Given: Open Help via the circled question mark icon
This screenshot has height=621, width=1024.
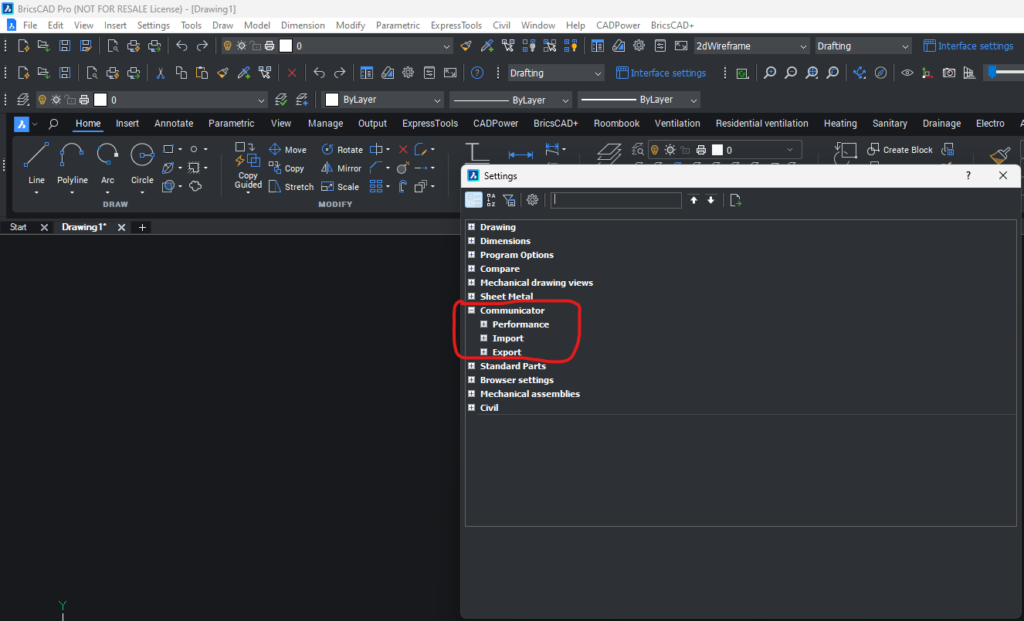Looking at the screenshot, I should pyautogui.click(x=477, y=73).
